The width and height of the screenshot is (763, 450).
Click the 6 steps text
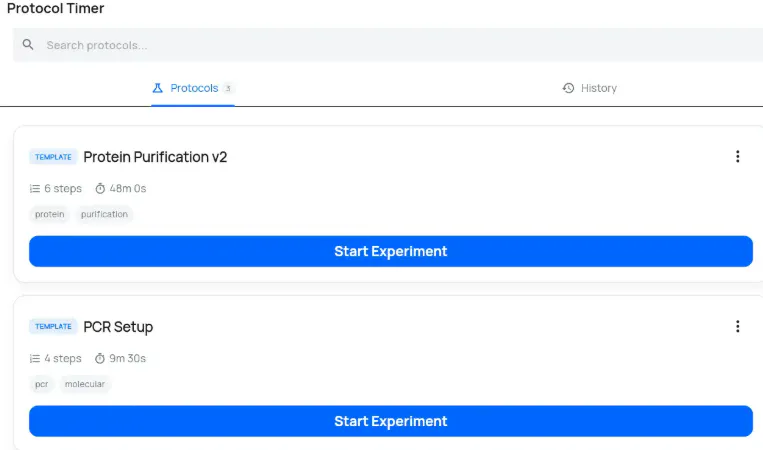click(63, 188)
